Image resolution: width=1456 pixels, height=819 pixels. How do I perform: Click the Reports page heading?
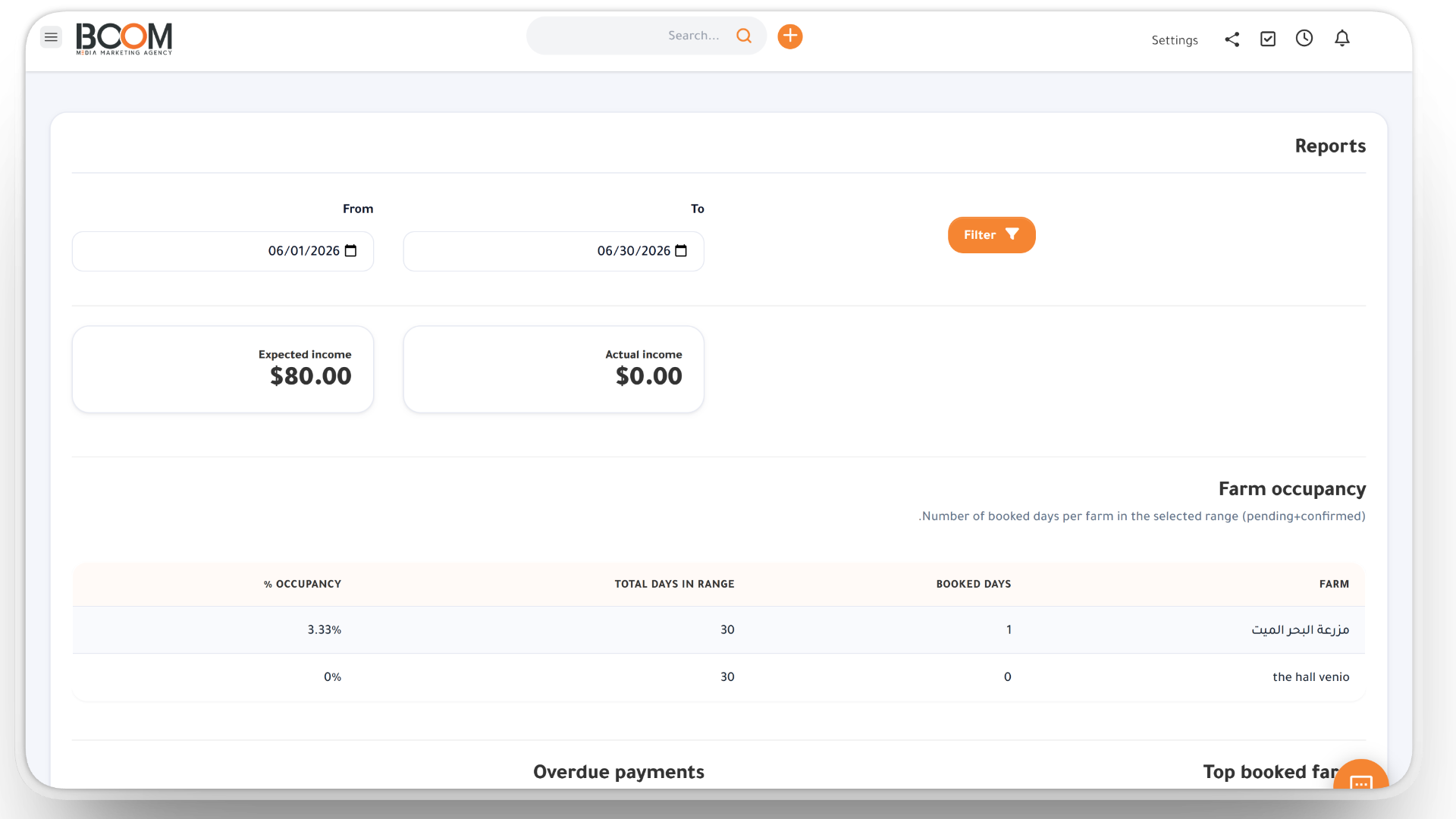click(x=1330, y=146)
